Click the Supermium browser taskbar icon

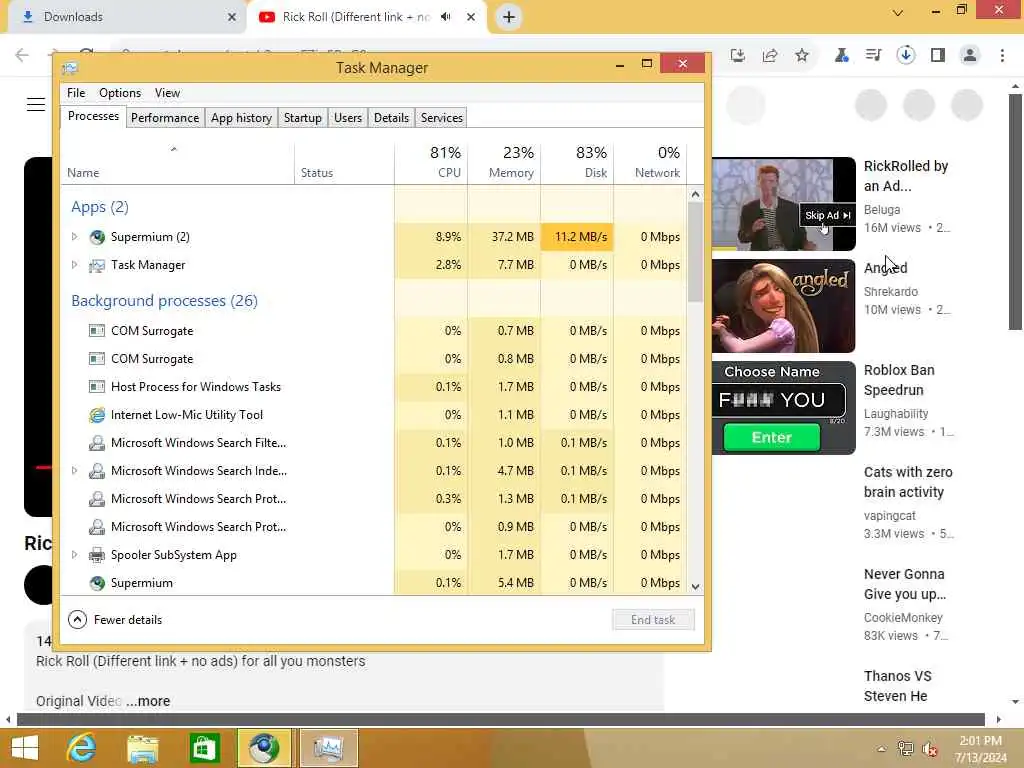(x=264, y=748)
